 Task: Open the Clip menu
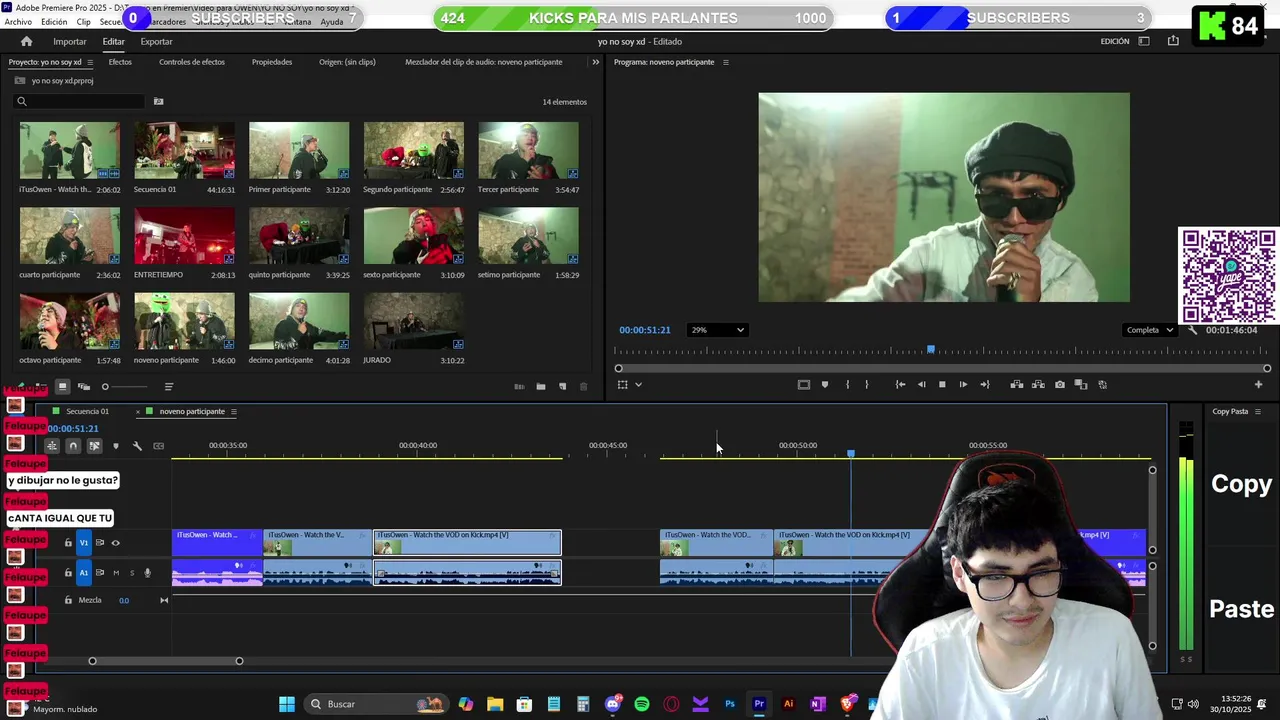pos(83,22)
